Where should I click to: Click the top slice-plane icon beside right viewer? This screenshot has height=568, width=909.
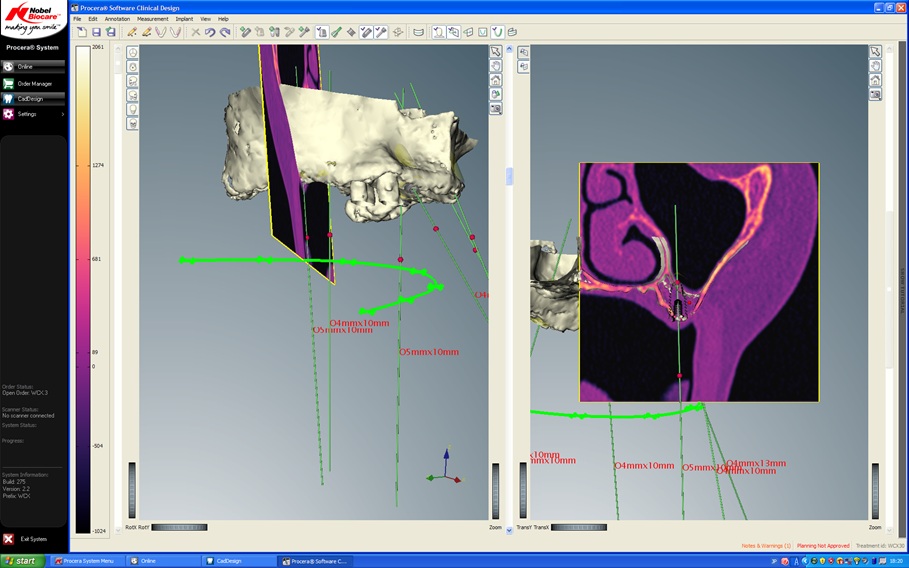[x=523, y=53]
